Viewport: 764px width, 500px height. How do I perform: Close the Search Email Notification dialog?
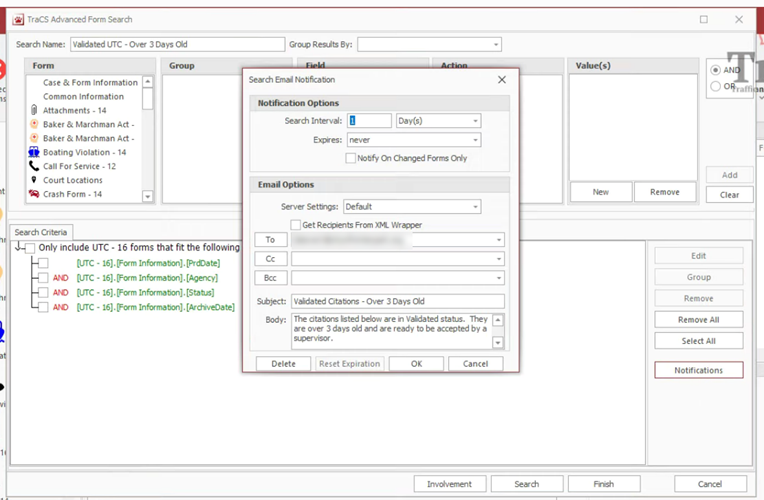tap(502, 79)
